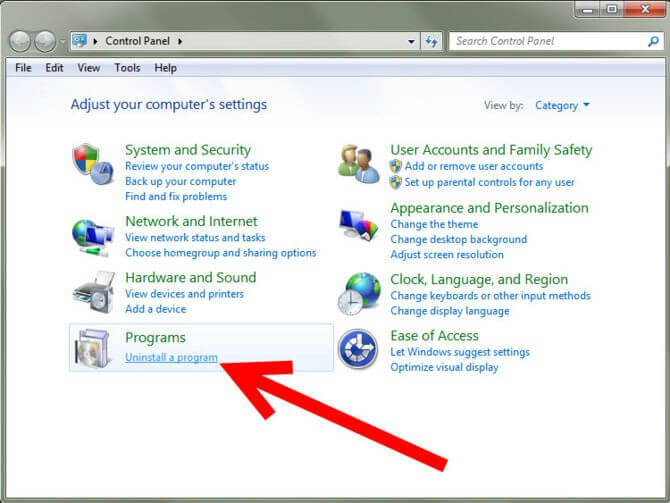
Task: Open the View menu
Action: (x=88, y=68)
